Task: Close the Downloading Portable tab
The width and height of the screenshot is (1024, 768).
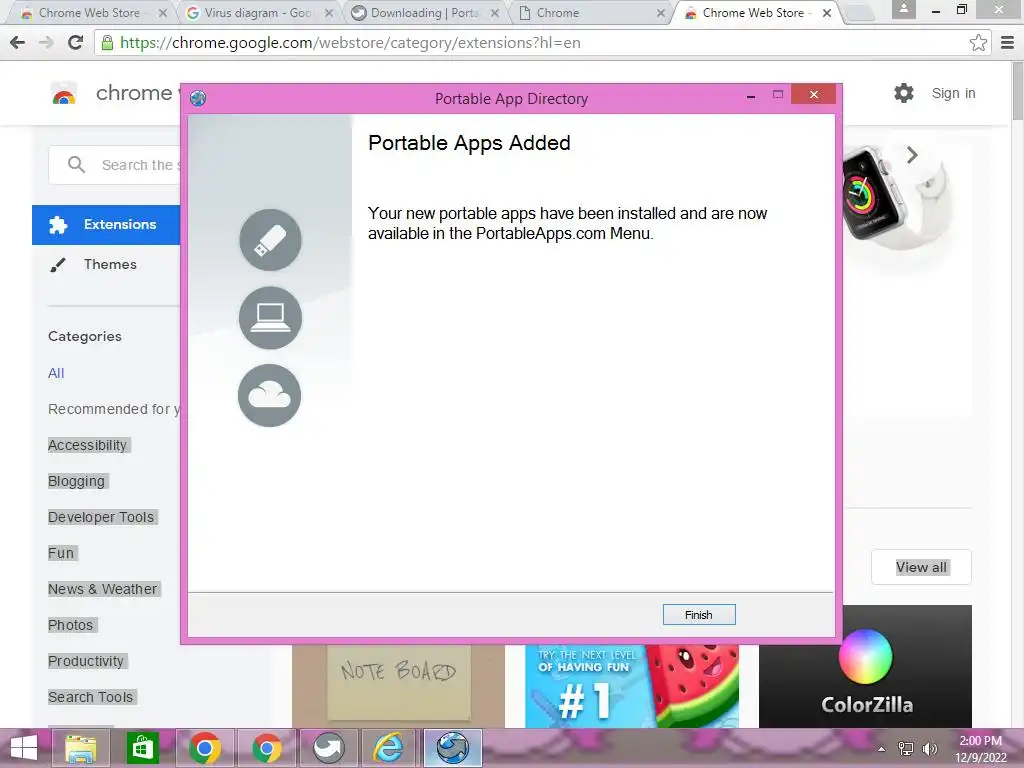Action: (495, 13)
